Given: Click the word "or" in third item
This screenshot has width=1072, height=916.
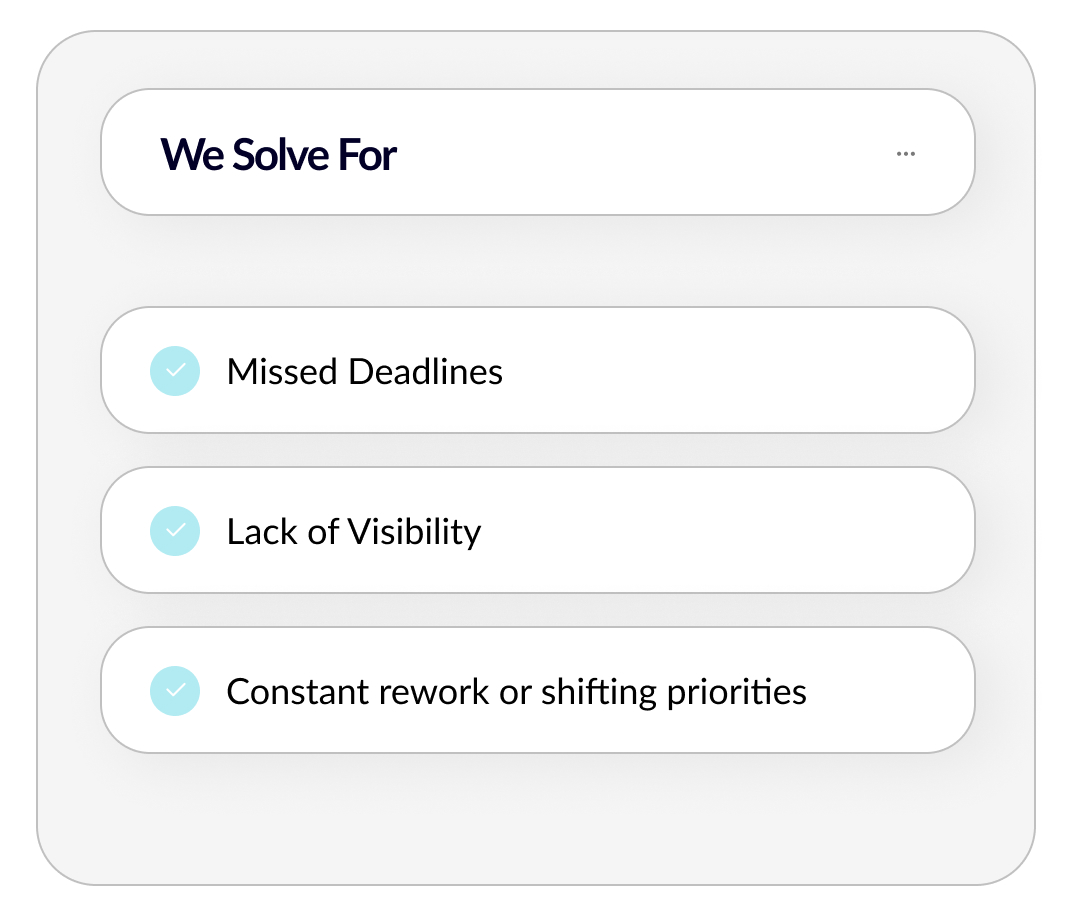Looking at the screenshot, I should point(514,692).
